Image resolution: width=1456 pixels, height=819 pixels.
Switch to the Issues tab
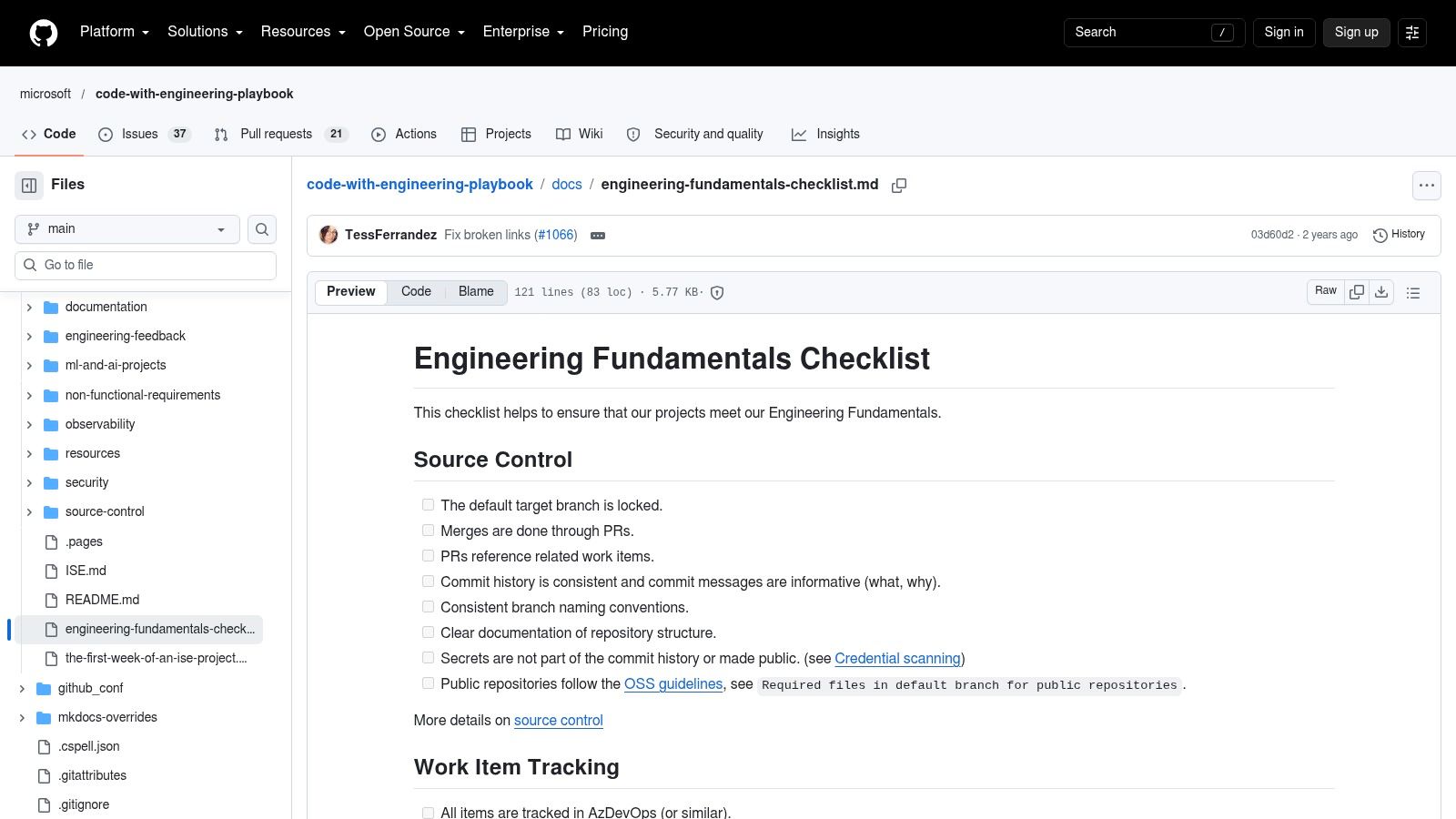point(145,134)
